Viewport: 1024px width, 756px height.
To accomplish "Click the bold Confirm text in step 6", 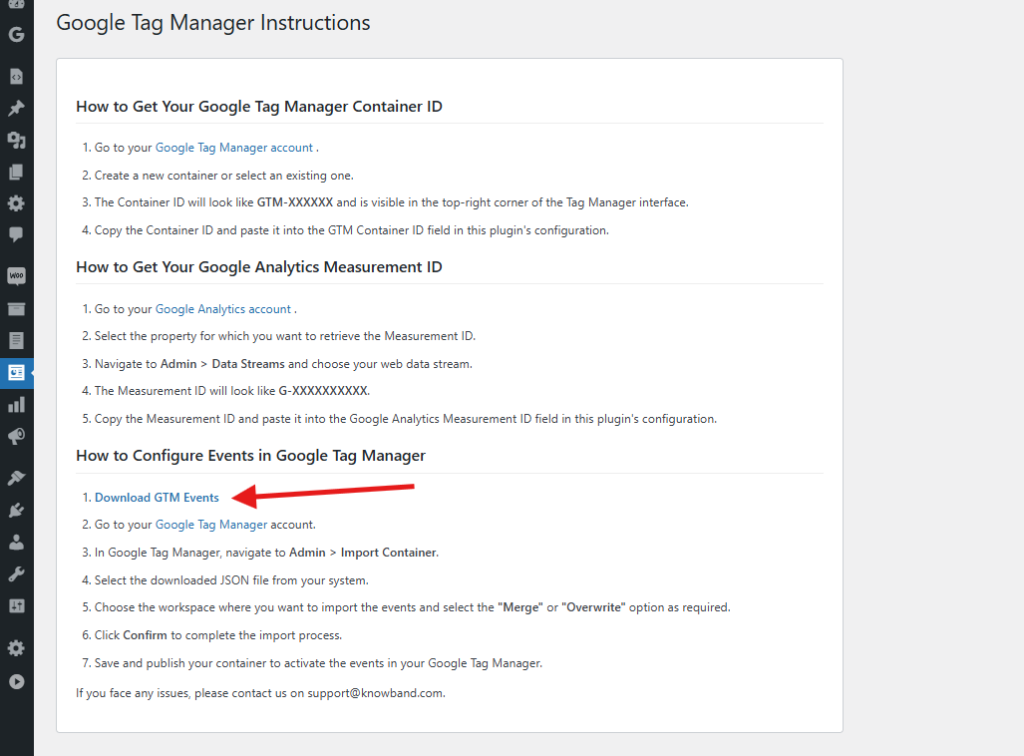I will pos(144,635).
